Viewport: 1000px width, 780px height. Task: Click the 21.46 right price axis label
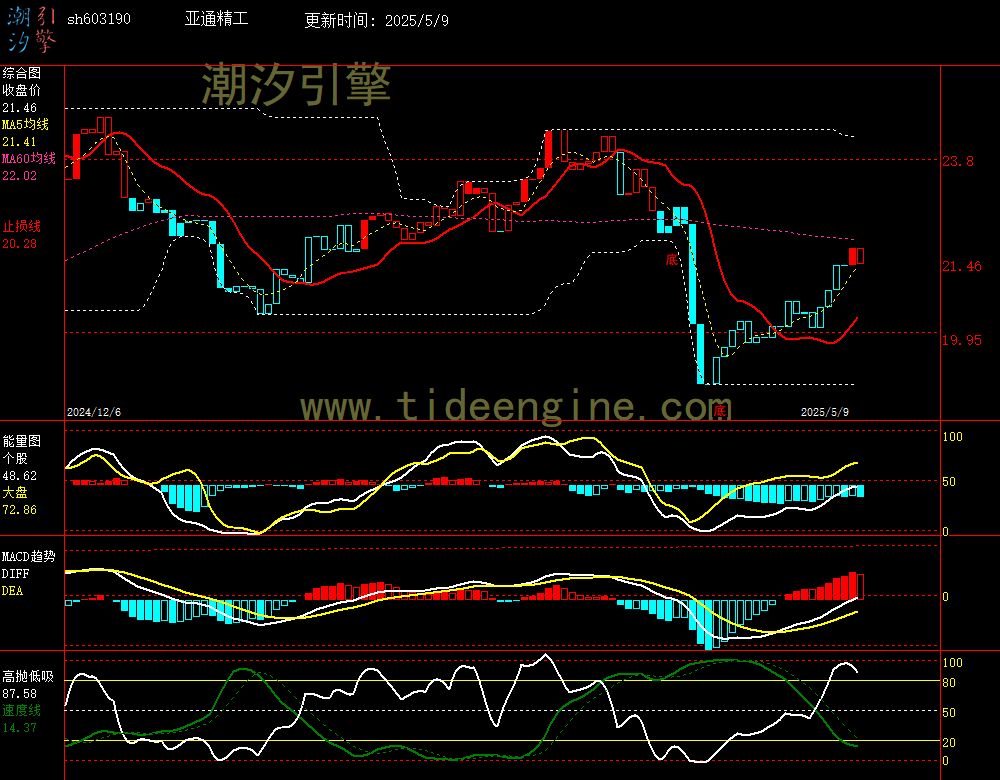[962, 267]
